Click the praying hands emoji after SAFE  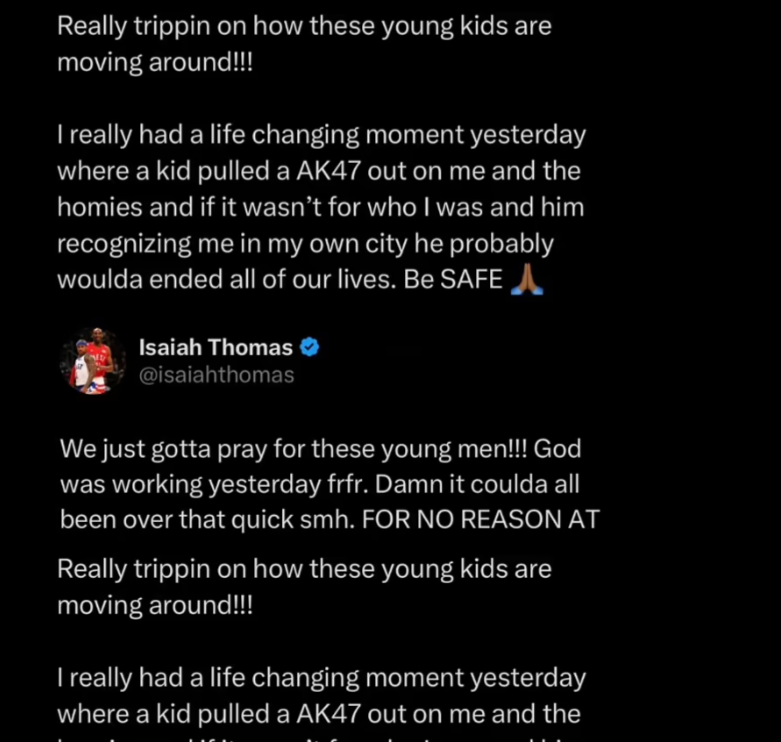pos(527,280)
